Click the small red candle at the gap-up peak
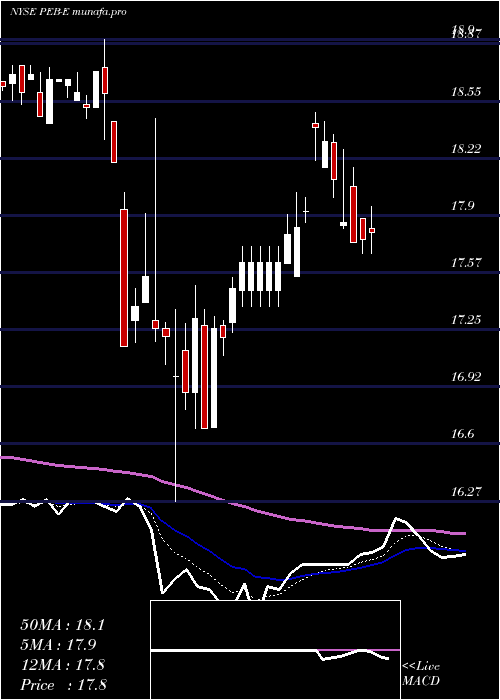Viewport: 500px width, 700px height. click(315, 125)
